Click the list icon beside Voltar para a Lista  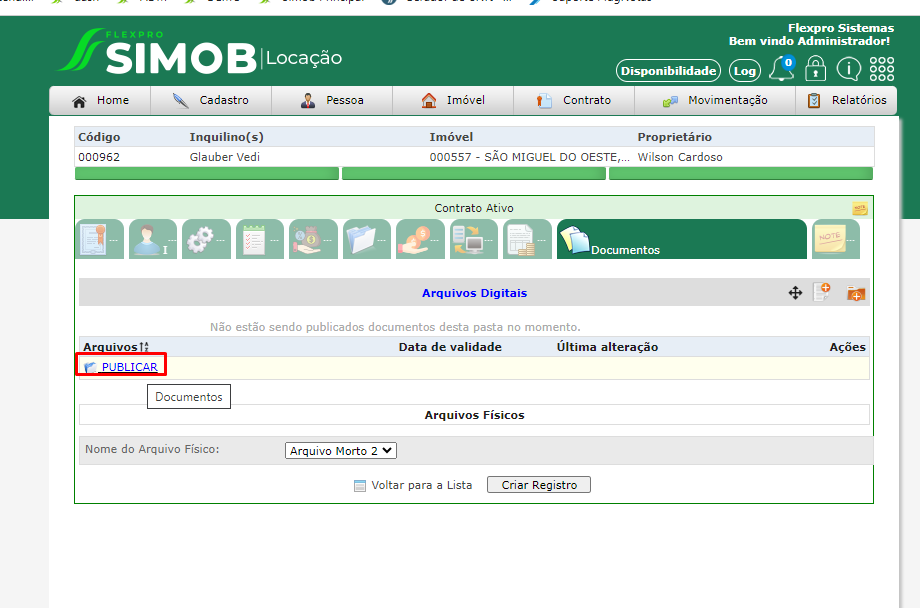[360, 486]
